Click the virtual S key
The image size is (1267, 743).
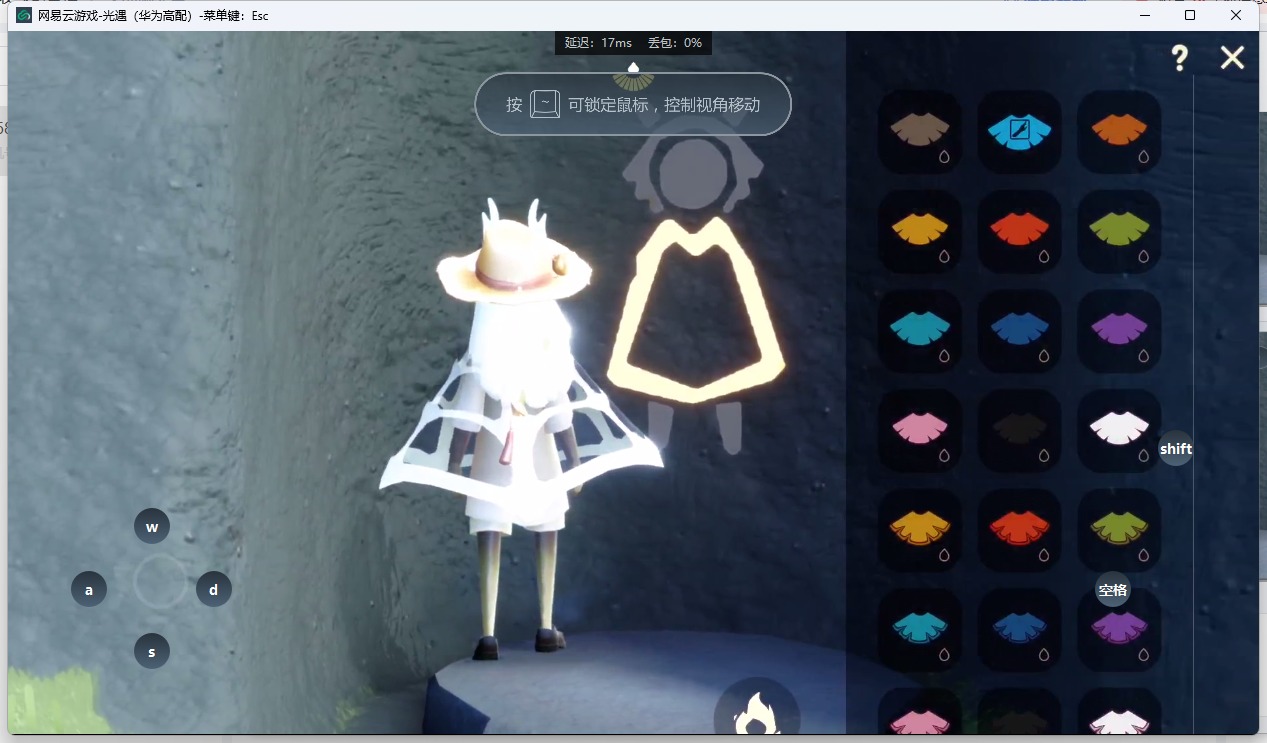click(x=152, y=652)
